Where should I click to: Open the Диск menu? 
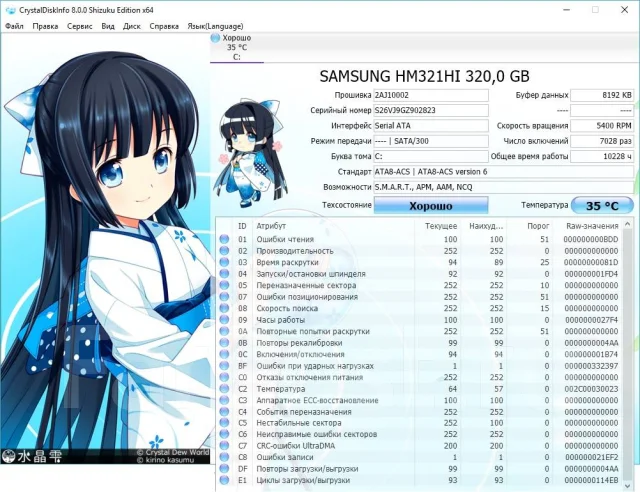pos(132,26)
